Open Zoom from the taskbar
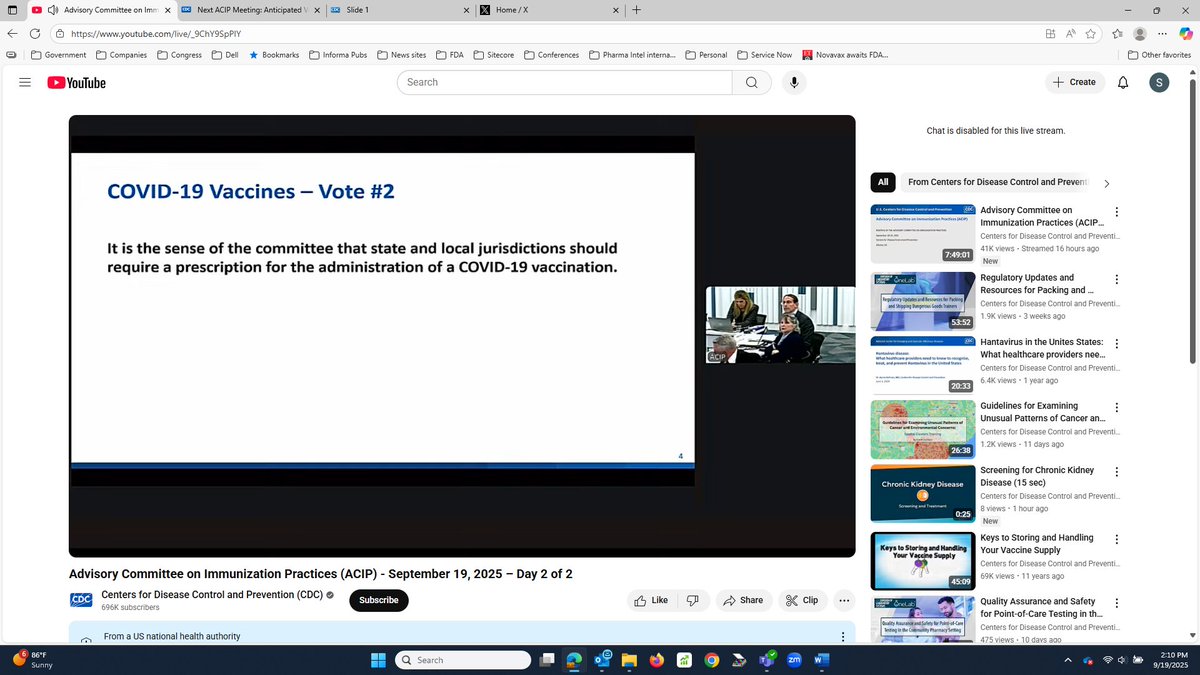Viewport: 1200px width, 675px height. pos(795,660)
